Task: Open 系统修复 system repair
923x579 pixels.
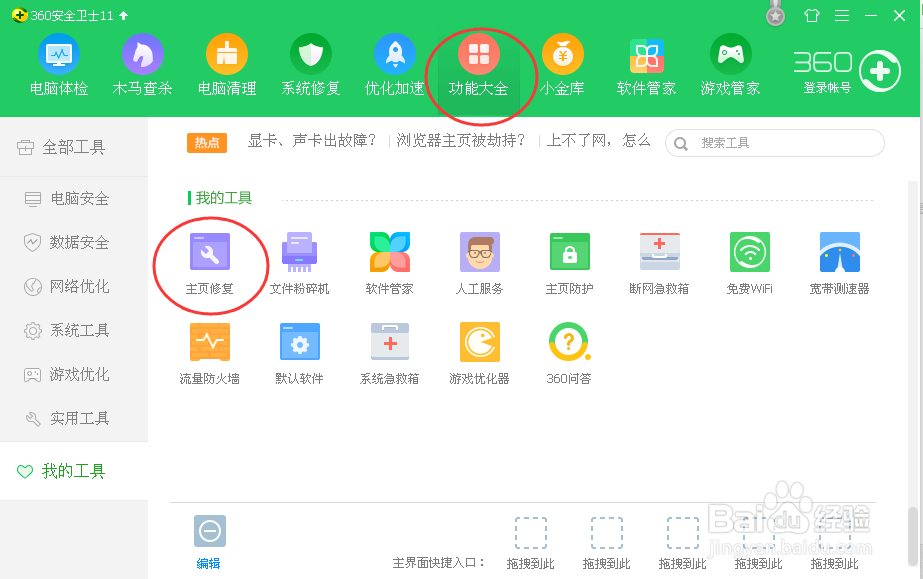Action: (x=311, y=66)
